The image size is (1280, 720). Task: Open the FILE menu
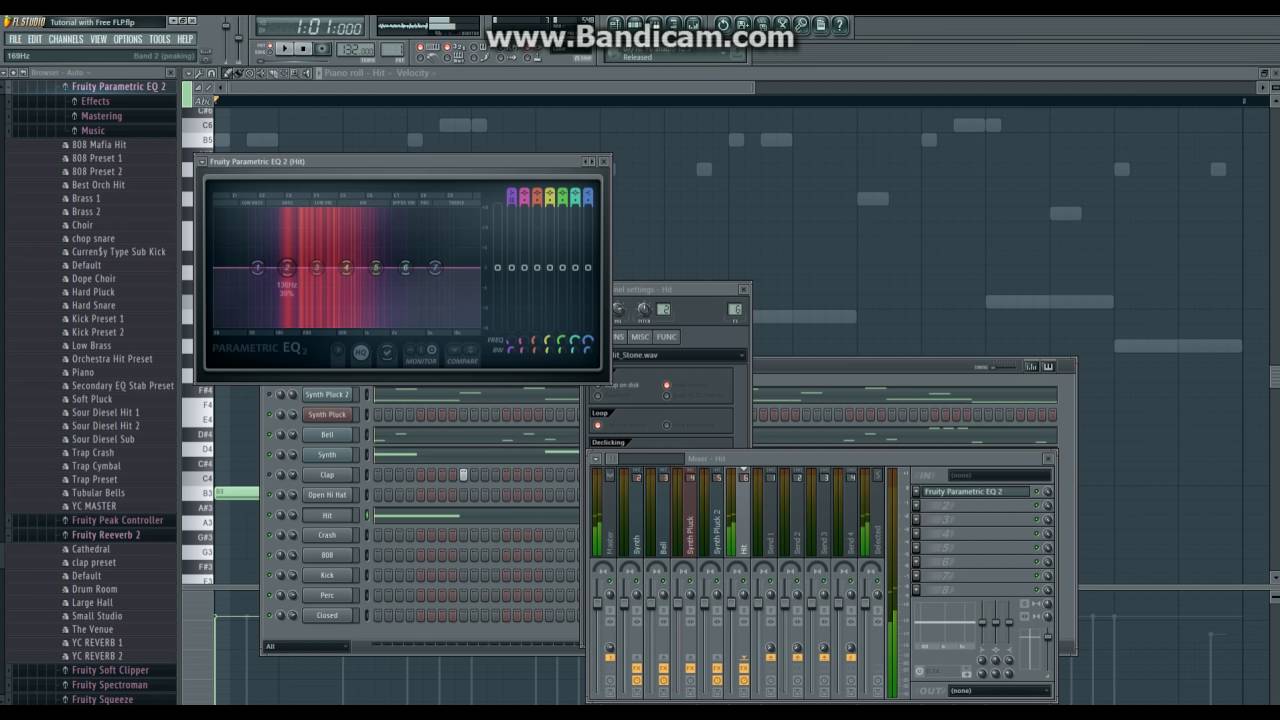(x=15, y=39)
